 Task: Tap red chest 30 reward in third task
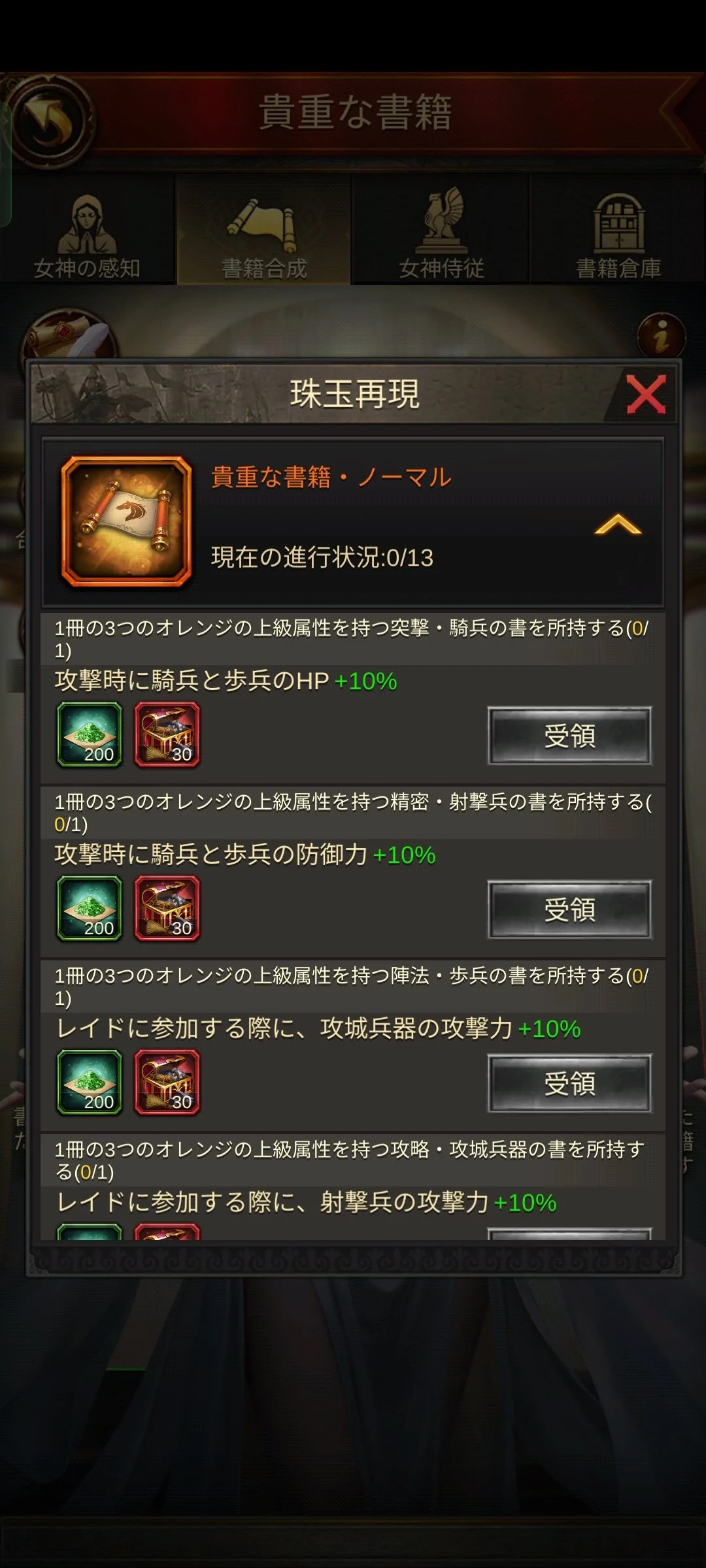click(167, 1082)
